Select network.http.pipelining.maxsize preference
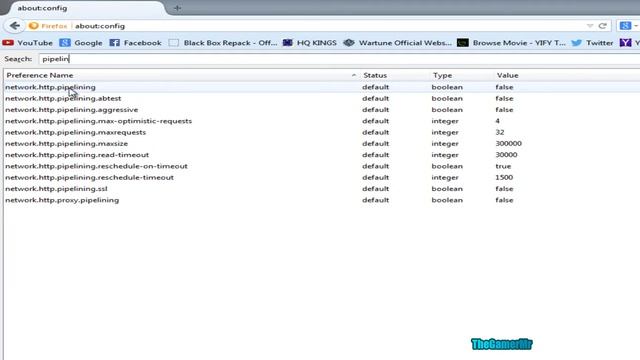The width and height of the screenshot is (640, 360). tap(67, 144)
